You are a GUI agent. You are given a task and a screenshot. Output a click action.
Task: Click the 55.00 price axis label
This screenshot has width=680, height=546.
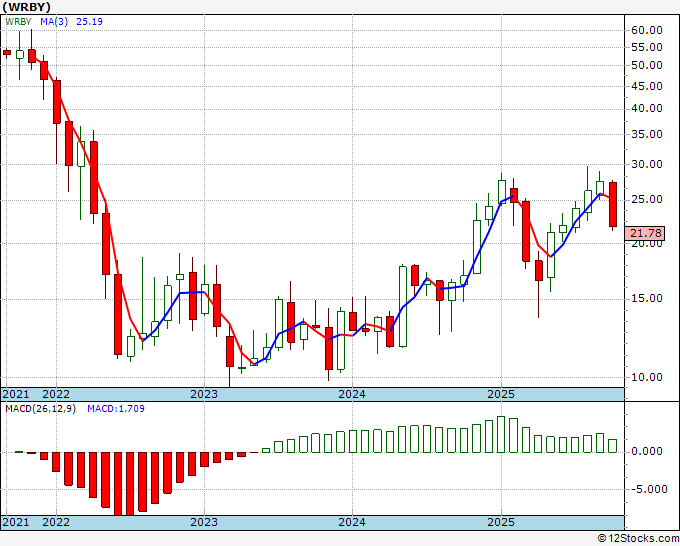647,47
